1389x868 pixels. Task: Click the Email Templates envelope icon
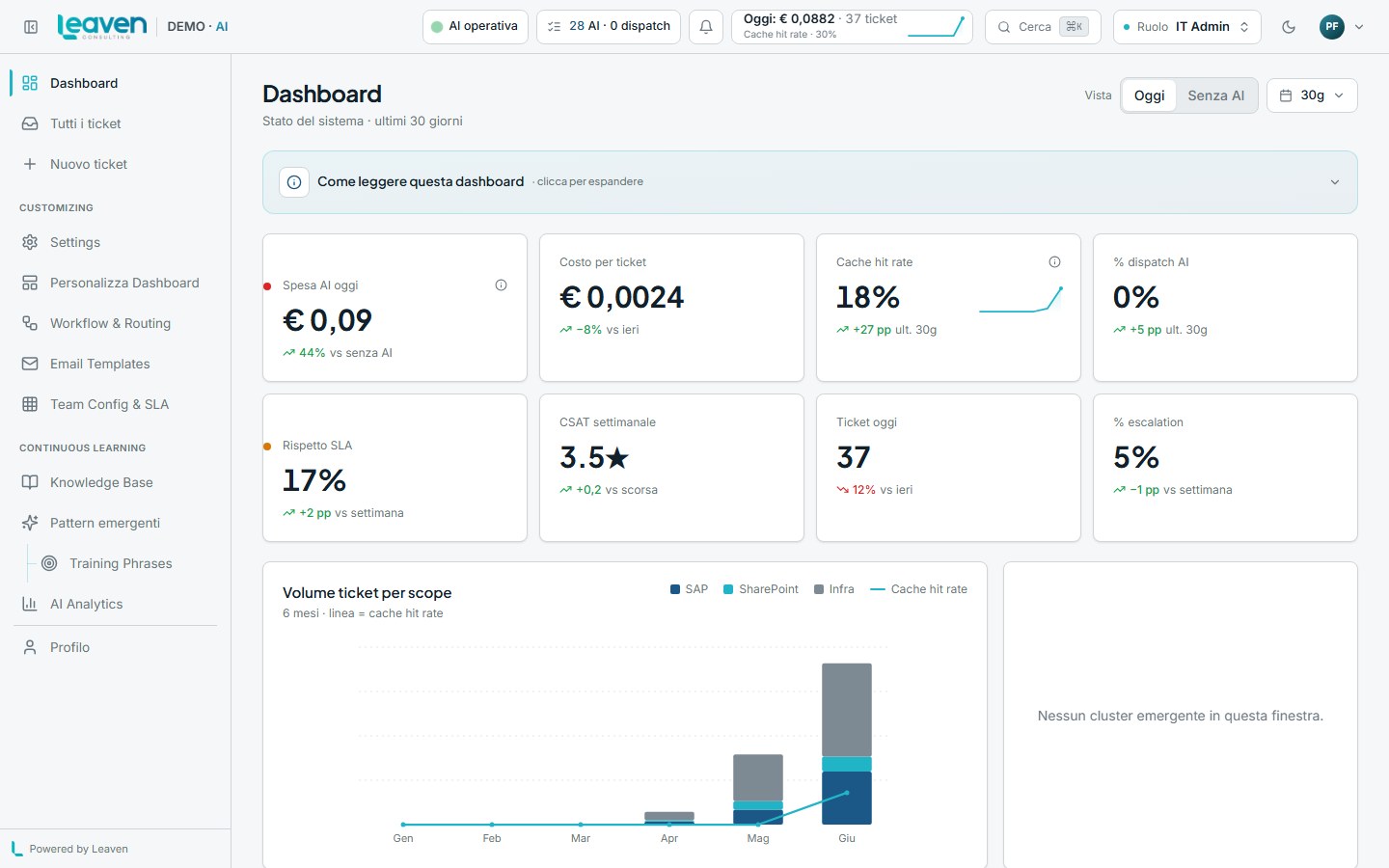[30, 364]
